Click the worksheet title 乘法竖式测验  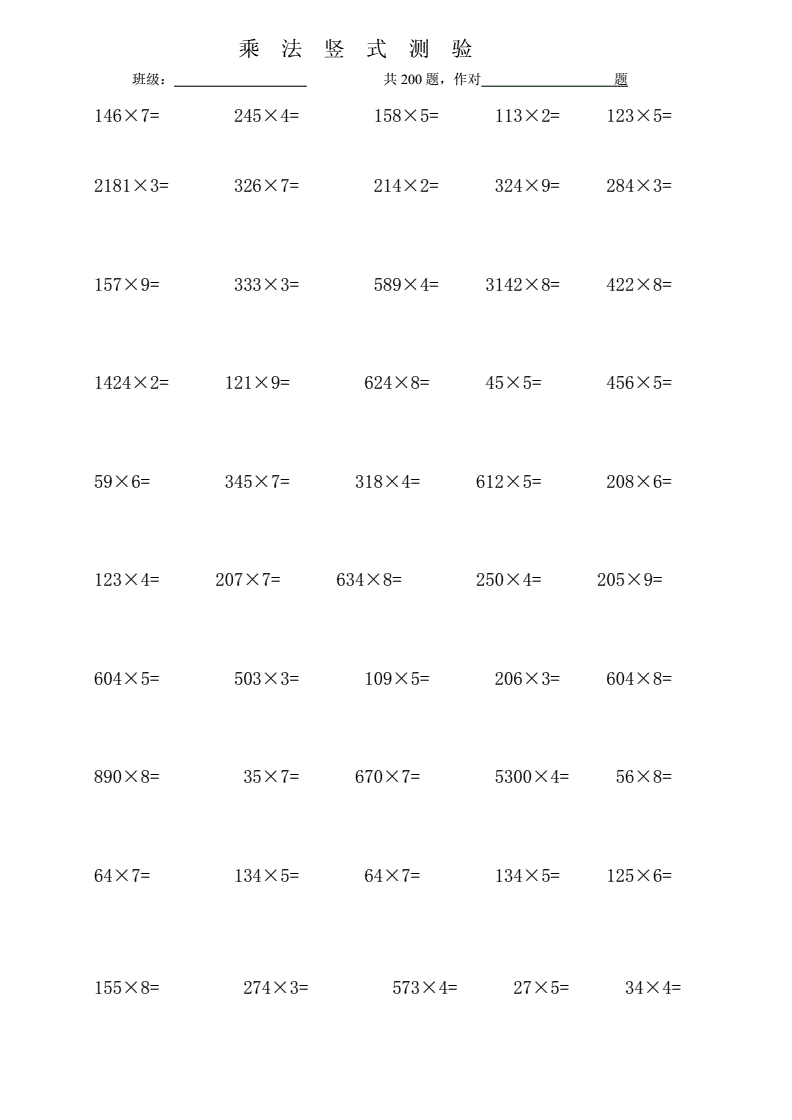(355, 49)
